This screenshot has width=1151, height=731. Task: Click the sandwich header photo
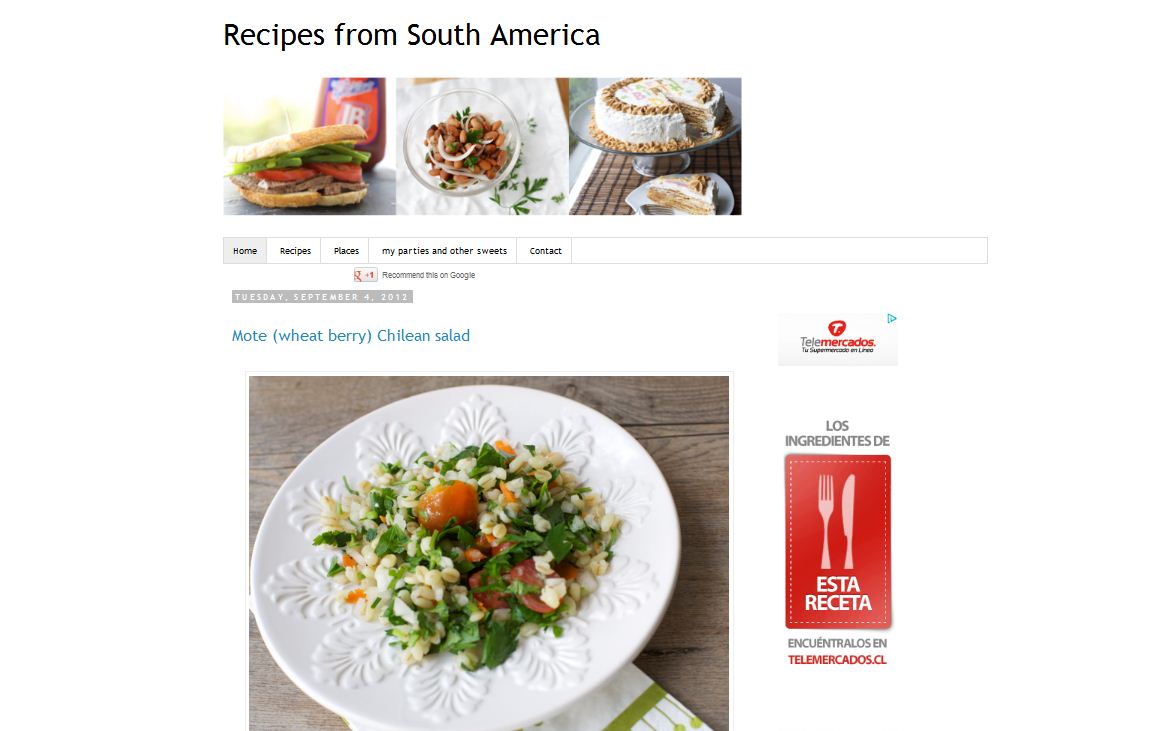[310, 146]
